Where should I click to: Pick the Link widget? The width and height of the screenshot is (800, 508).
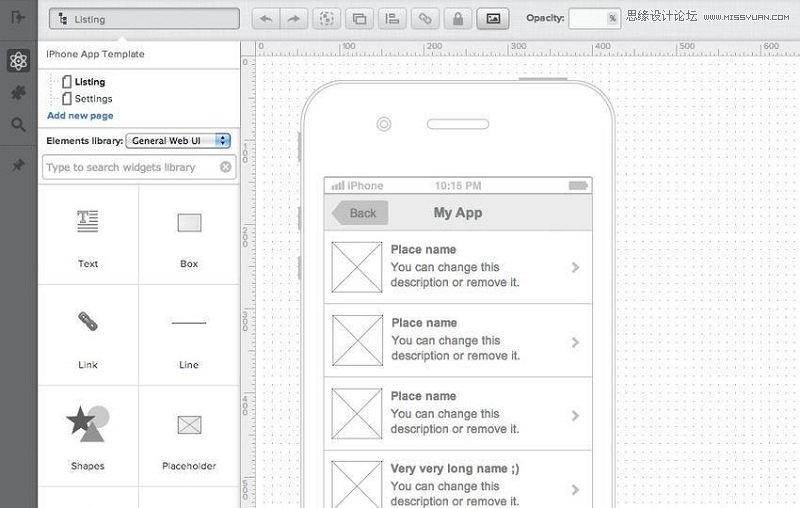pyautogui.click(x=88, y=336)
